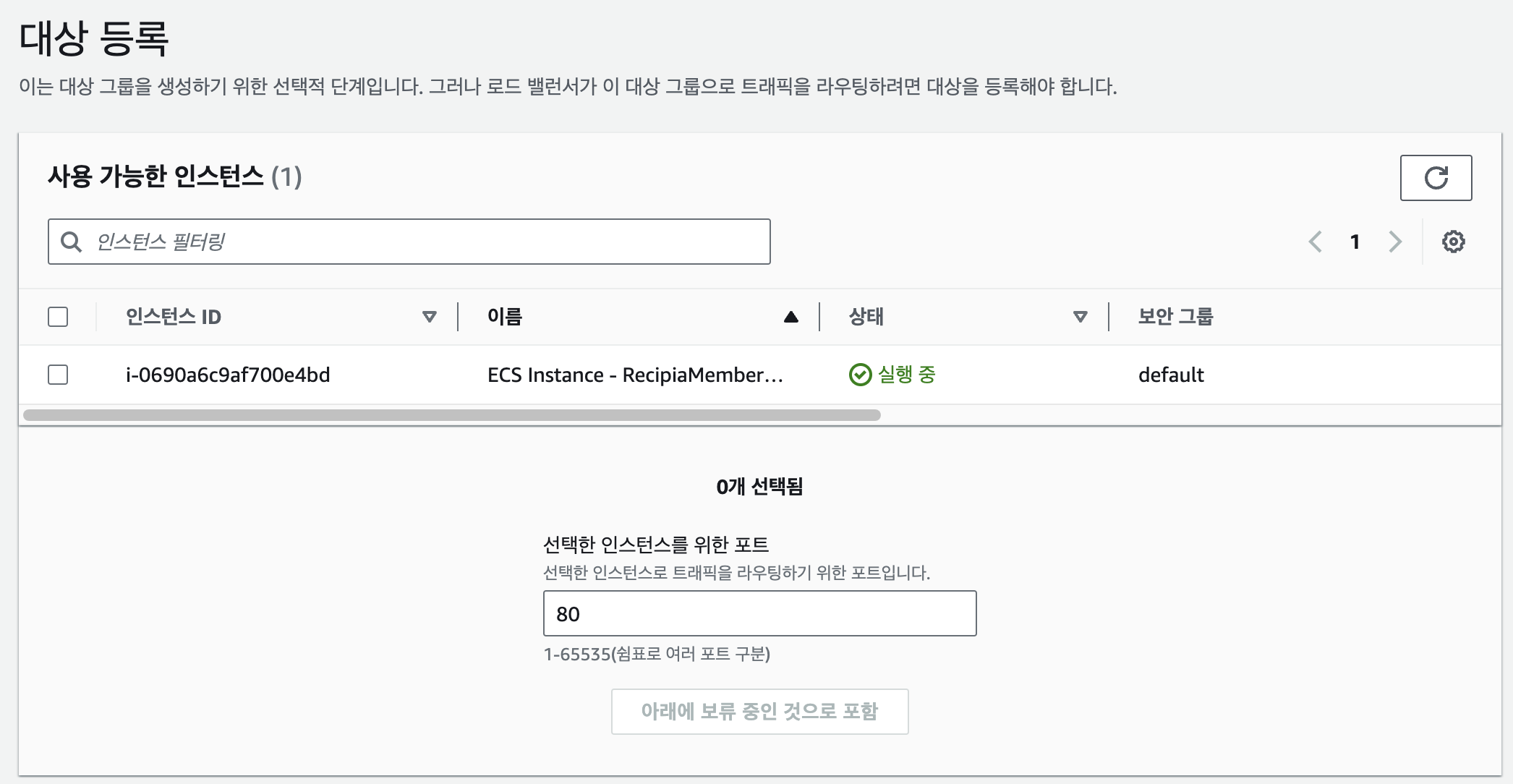Open the table settings gear icon
The height and width of the screenshot is (784, 1513).
tap(1454, 242)
